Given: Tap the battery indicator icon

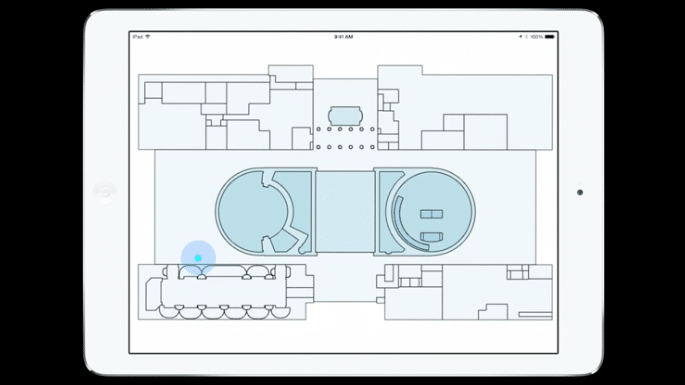Looking at the screenshot, I should pyautogui.click(x=550, y=37).
